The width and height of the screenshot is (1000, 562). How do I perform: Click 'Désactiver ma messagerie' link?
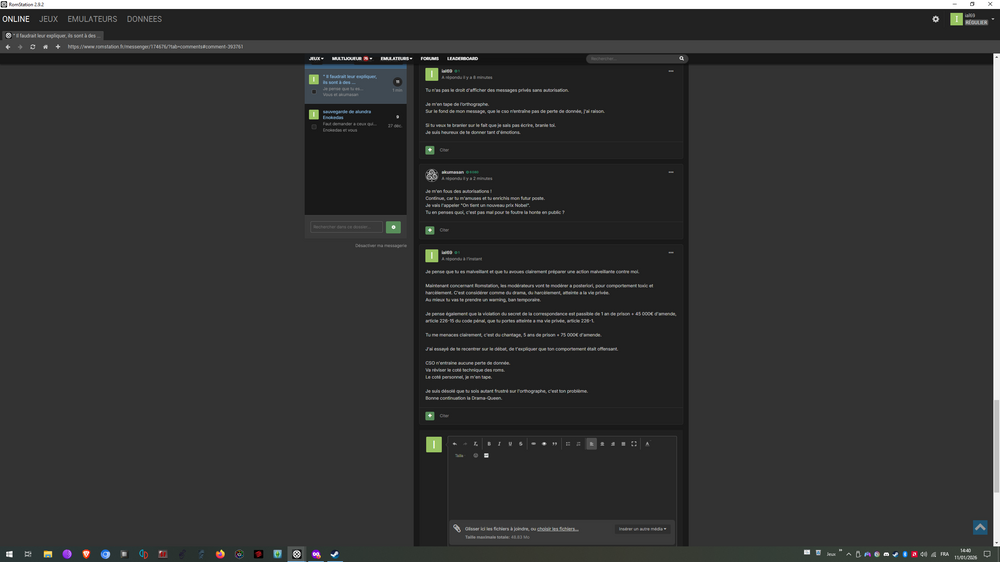(x=381, y=245)
